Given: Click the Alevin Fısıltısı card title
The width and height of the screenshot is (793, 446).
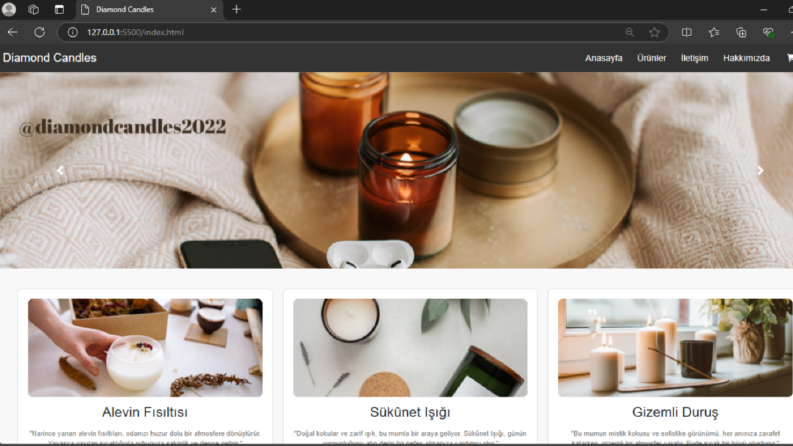Looking at the screenshot, I should pyautogui.click(x=145, y=412).
